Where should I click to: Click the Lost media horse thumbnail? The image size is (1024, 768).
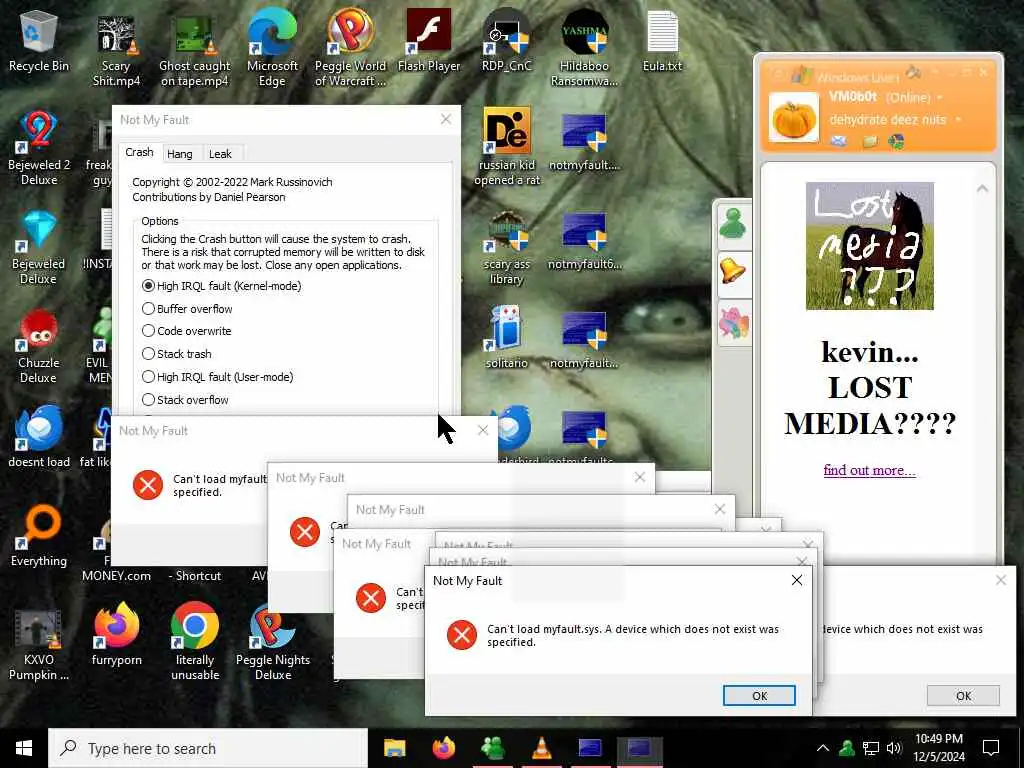tap(869, 246)
